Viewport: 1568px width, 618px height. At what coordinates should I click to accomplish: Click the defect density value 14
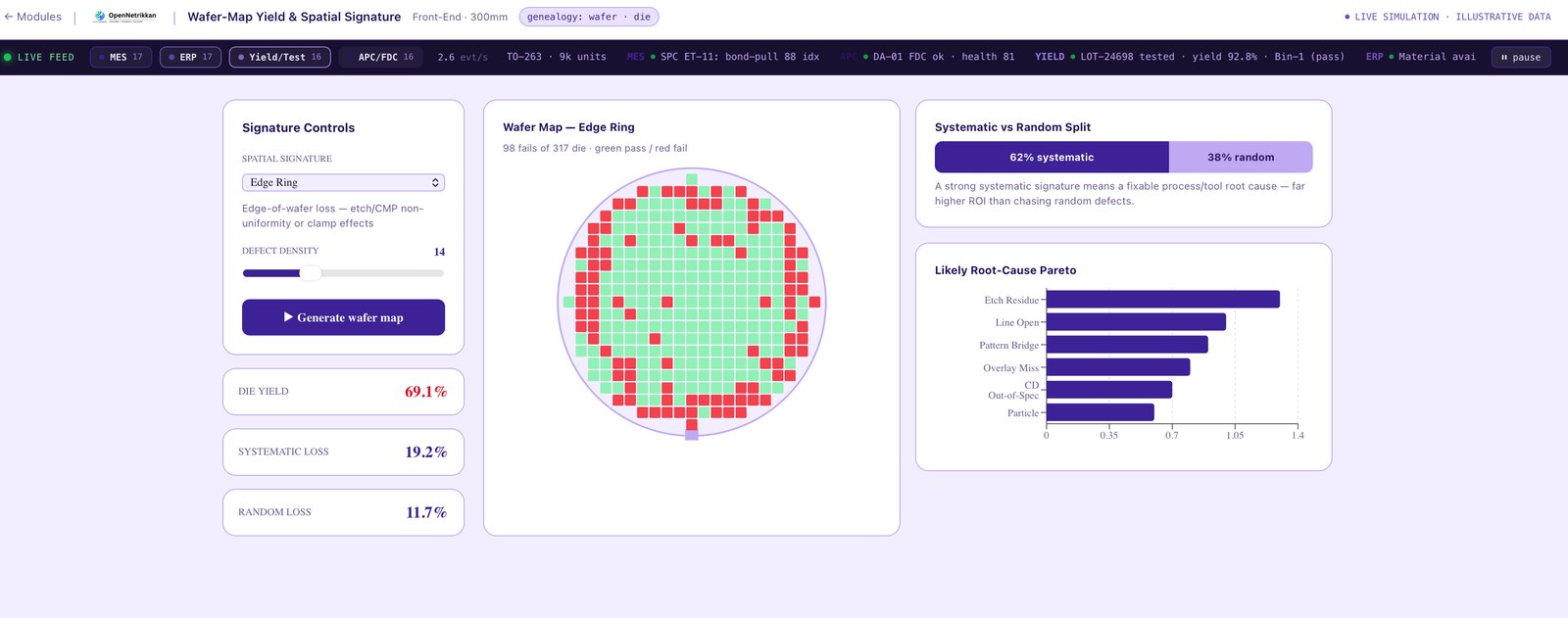point(439,252)
